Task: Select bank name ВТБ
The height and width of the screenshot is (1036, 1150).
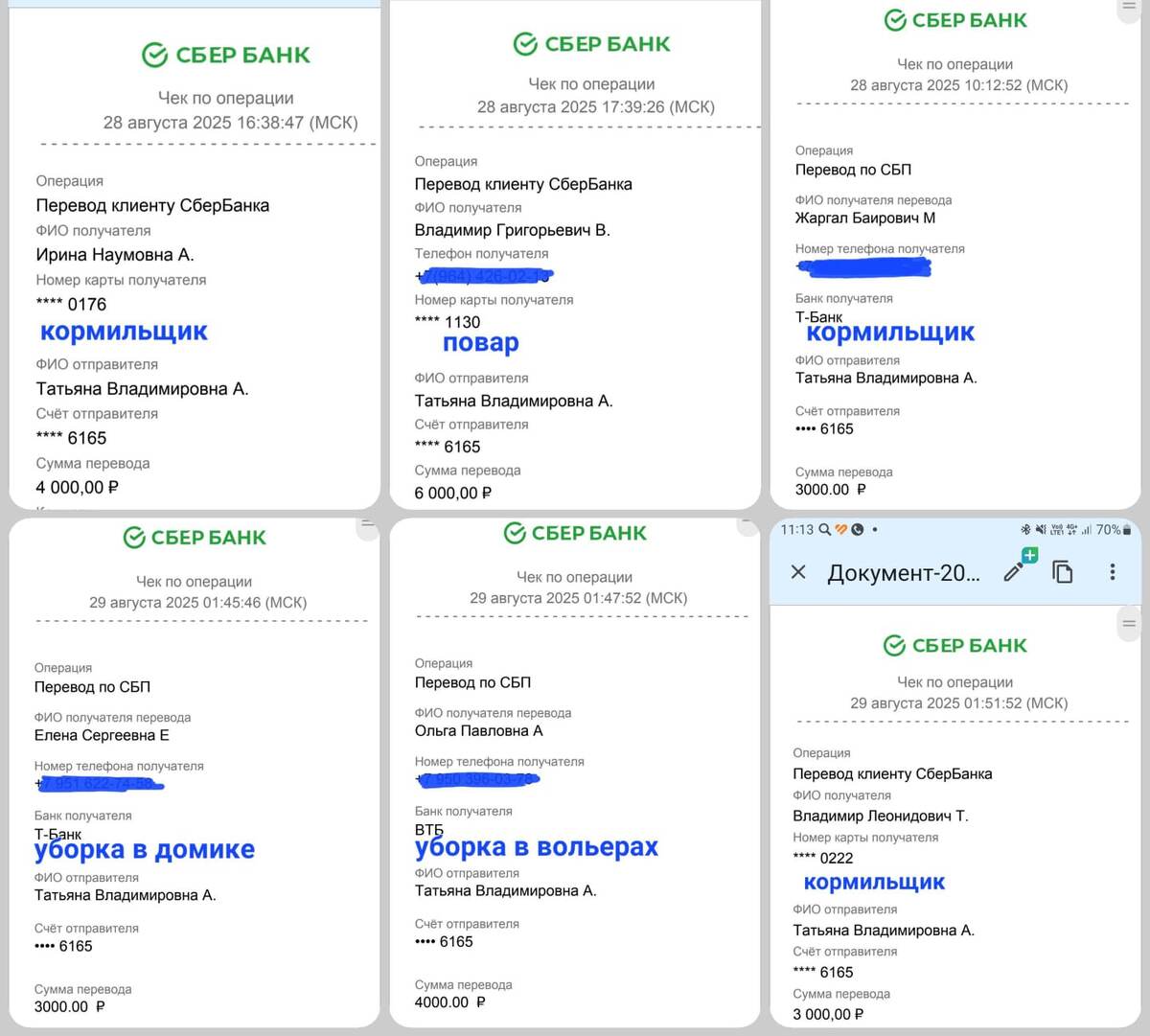Action: [429, 829]
